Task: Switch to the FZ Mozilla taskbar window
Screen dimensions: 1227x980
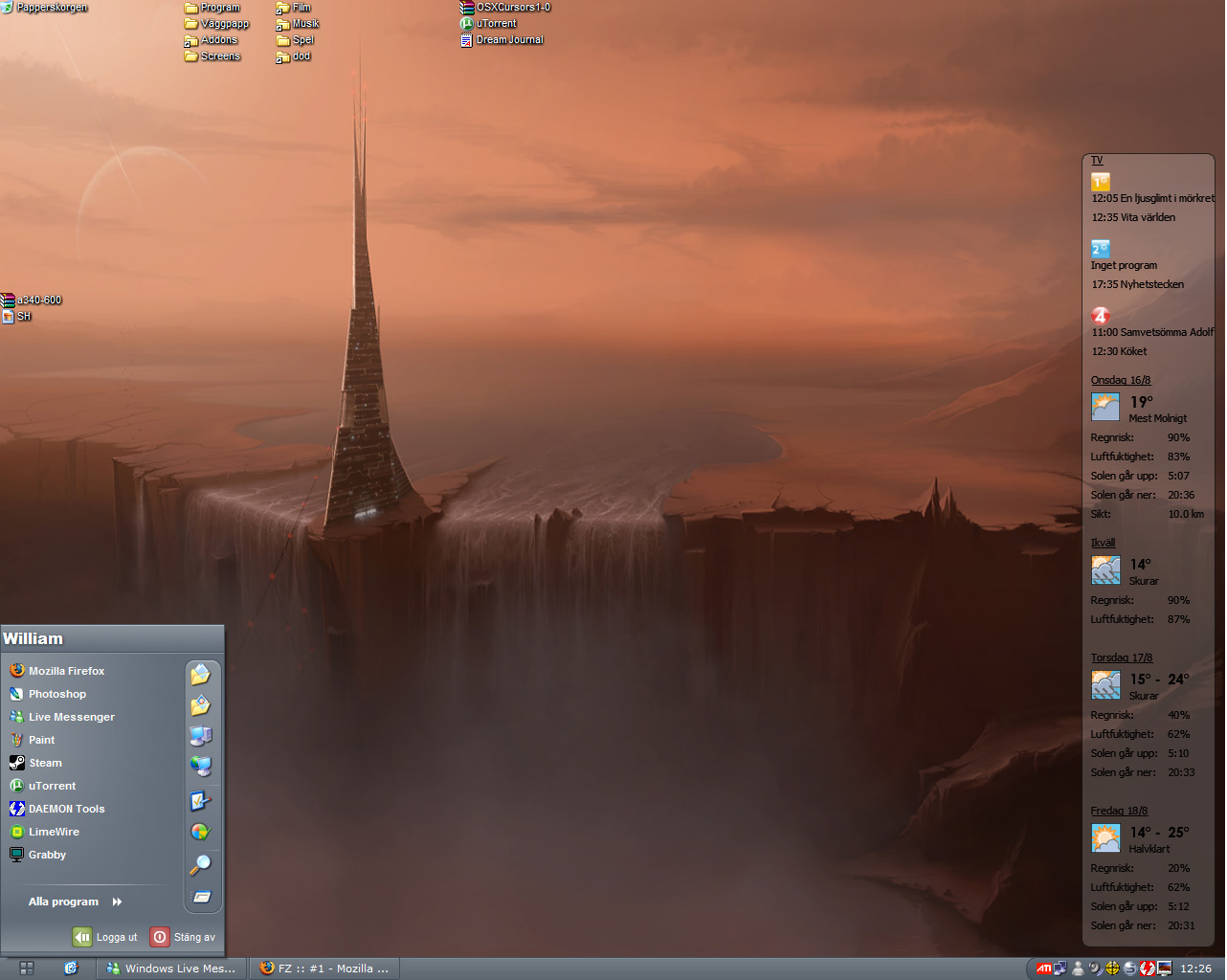Action: coord(324,969)
